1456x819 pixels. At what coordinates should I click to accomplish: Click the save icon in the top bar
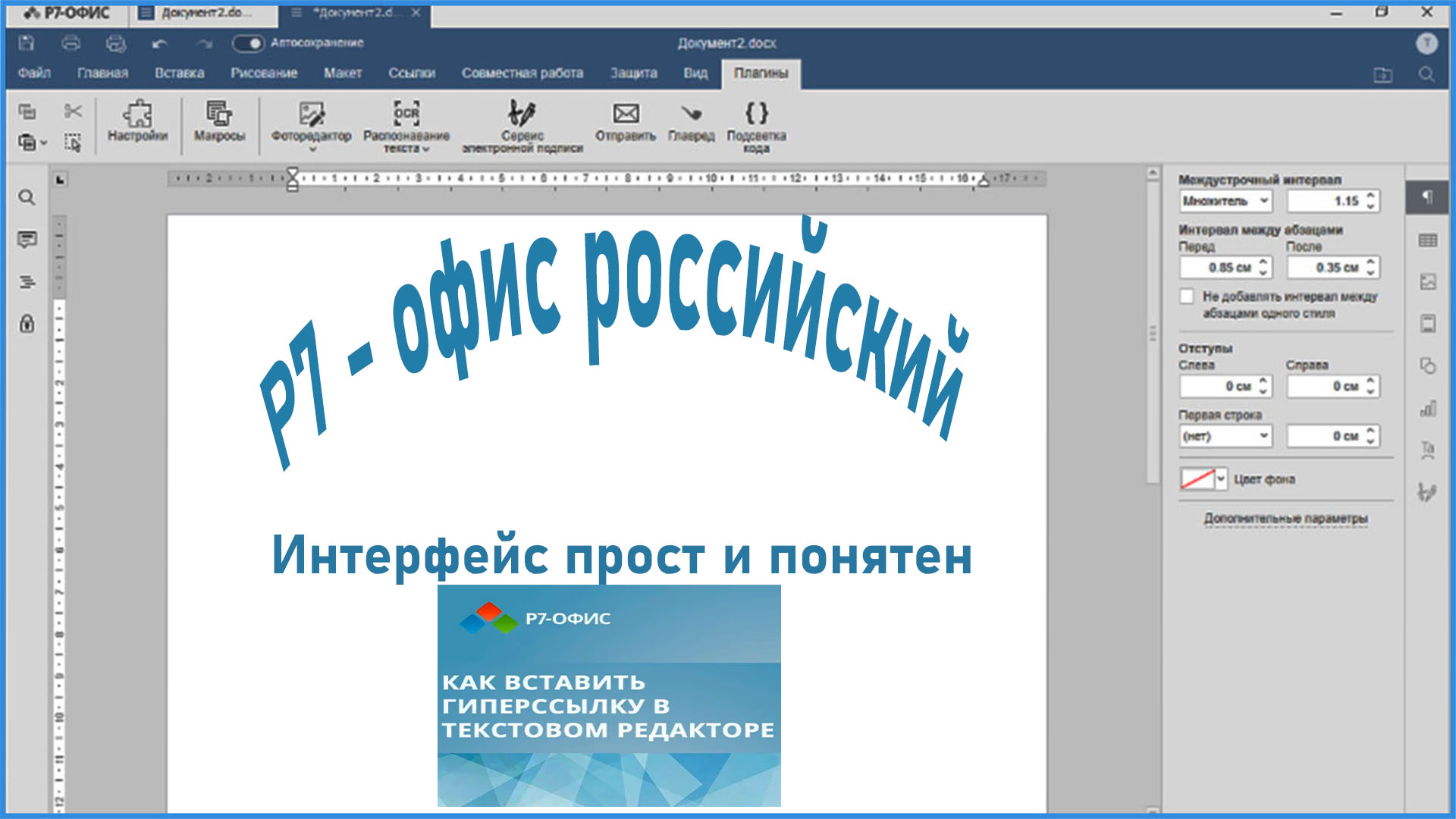[x=27, y=43]
